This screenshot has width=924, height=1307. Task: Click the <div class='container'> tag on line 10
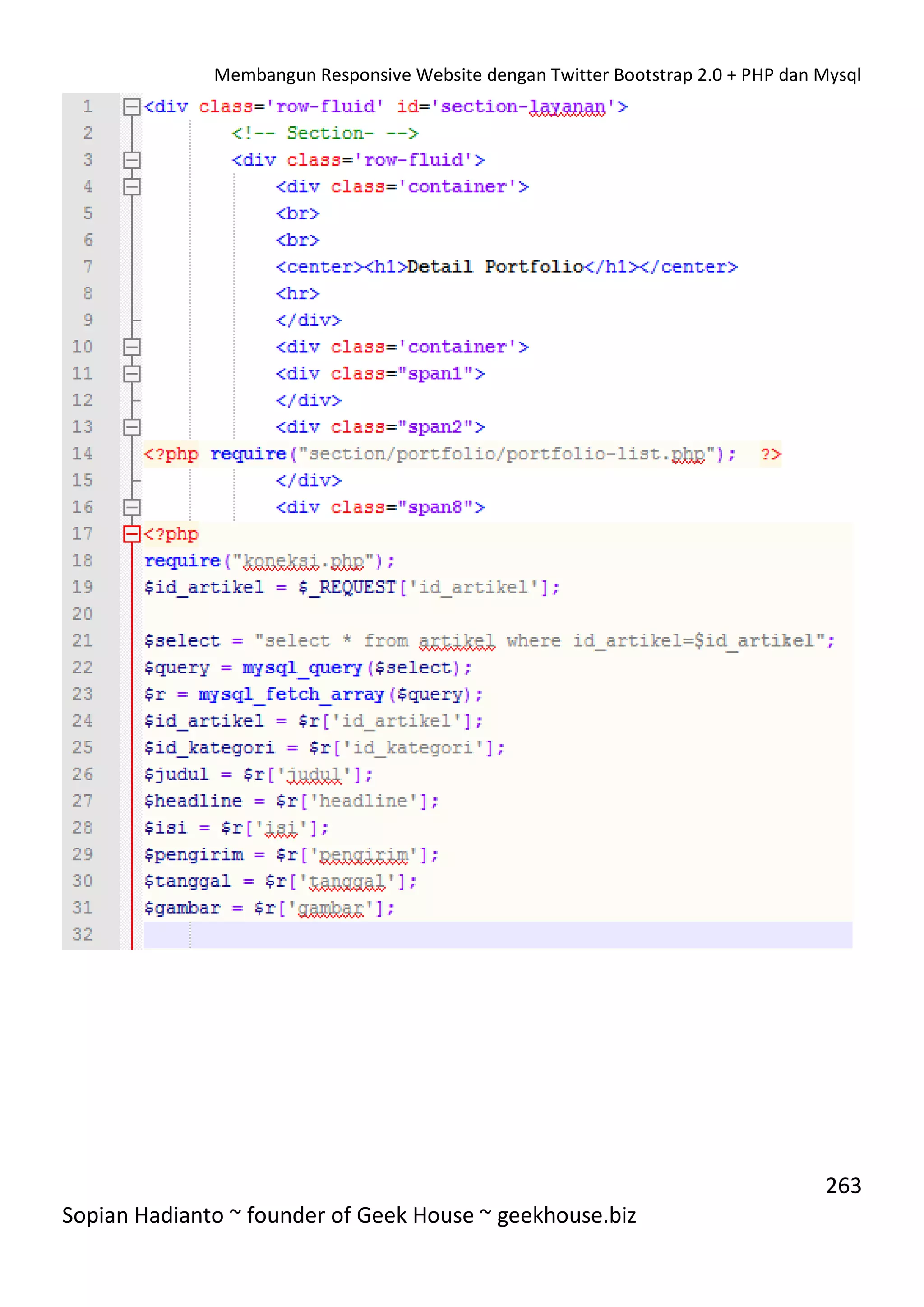[x=402, y=347]
